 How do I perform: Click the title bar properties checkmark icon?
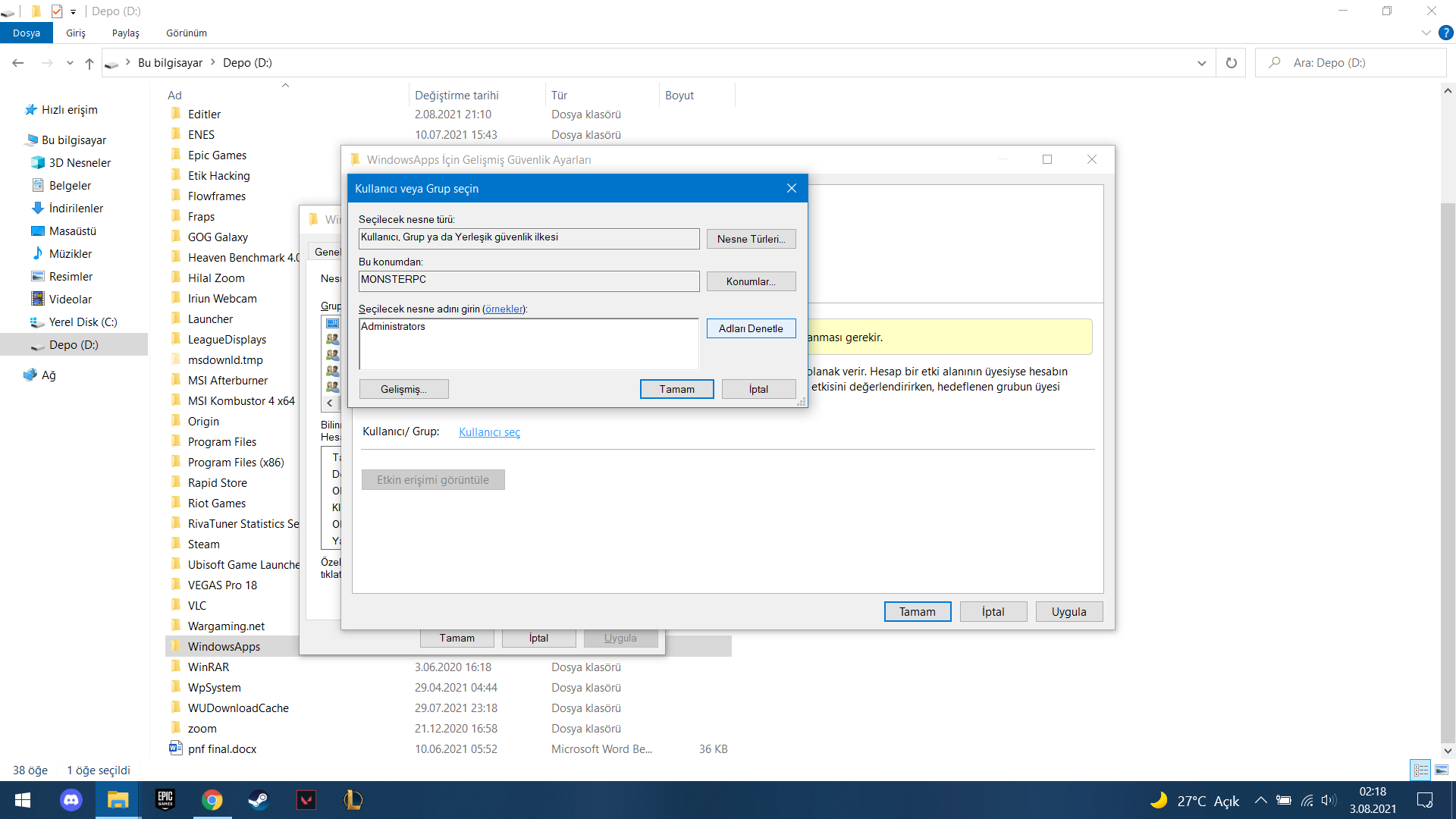(57, 11)
